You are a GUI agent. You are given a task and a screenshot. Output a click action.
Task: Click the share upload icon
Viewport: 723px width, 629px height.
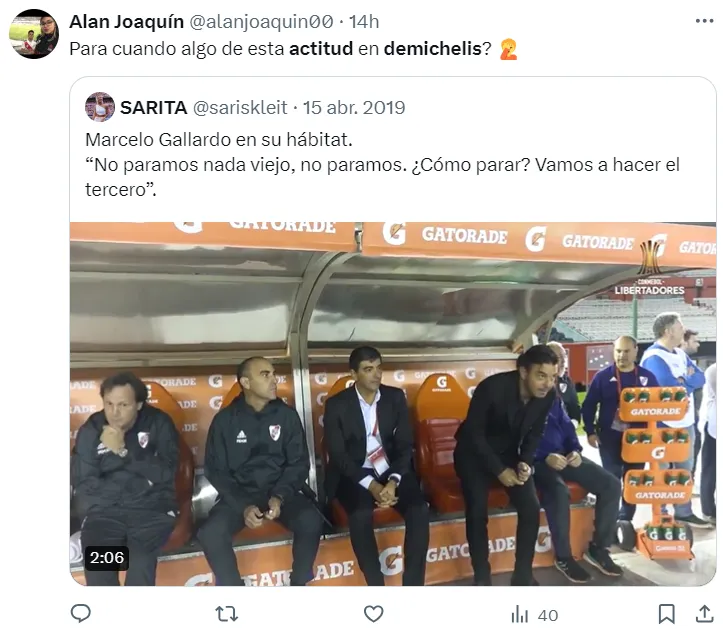(x=704, y=614)
